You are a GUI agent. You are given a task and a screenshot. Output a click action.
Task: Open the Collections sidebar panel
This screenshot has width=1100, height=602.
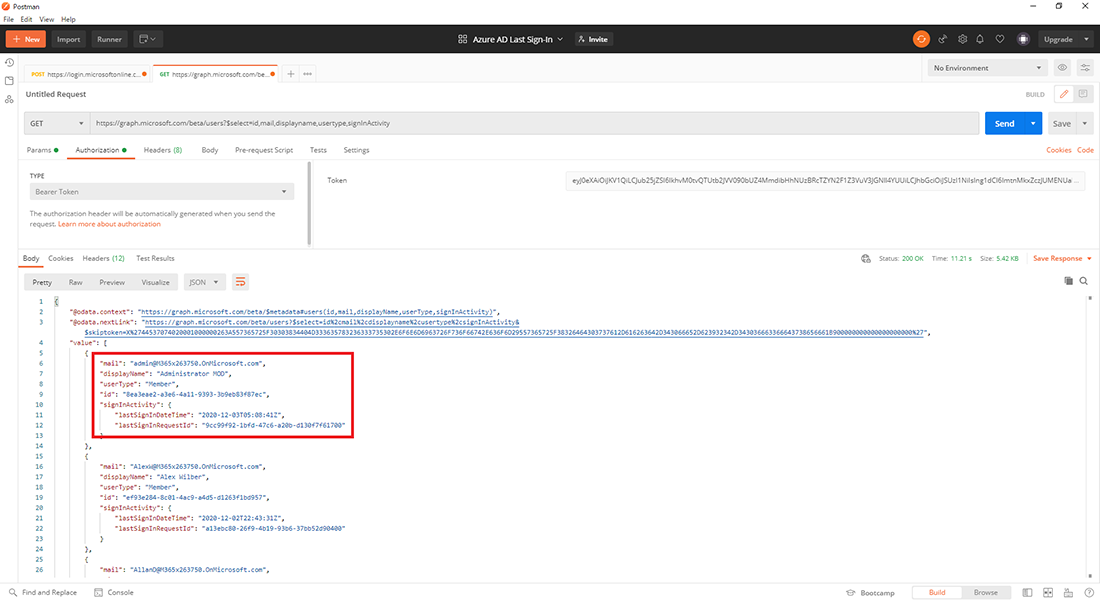click(x=9, y=81)
